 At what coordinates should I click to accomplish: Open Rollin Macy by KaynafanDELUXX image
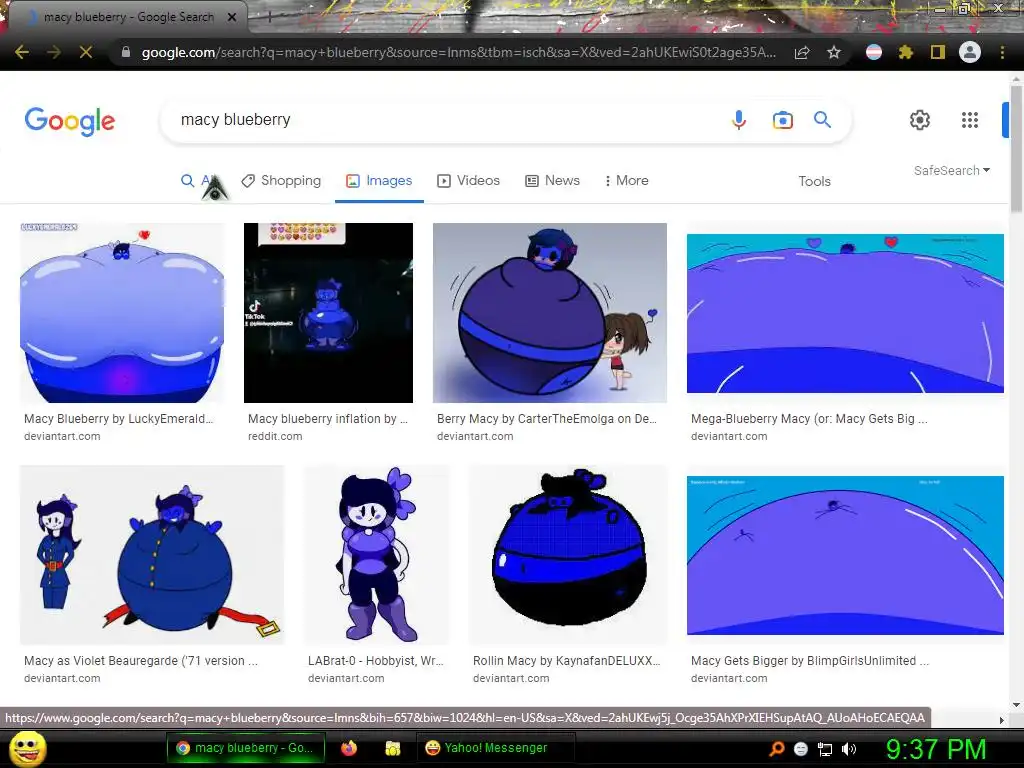568,555
